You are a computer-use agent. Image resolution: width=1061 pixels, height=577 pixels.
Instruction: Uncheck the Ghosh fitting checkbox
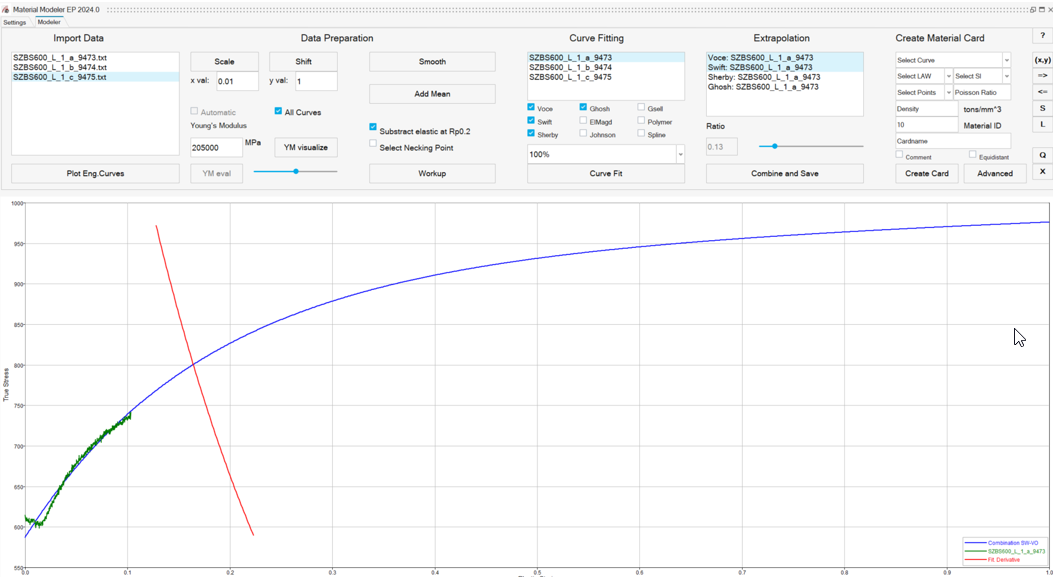(583, 108)
